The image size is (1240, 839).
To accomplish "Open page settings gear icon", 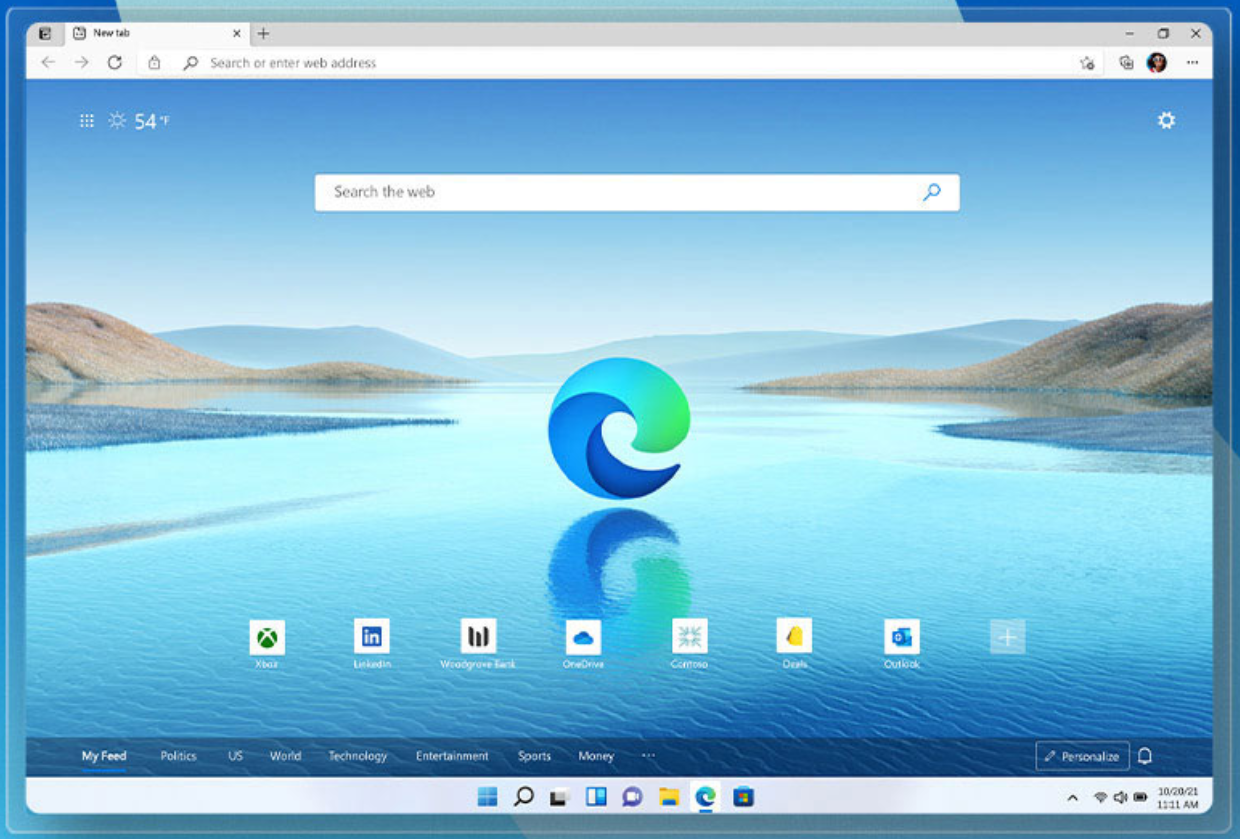I will click(1166, 120).
